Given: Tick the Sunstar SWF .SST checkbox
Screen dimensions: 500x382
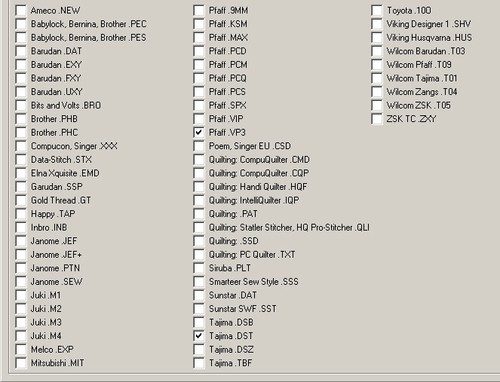Looking at the screenshot, I should coord(199,309).
